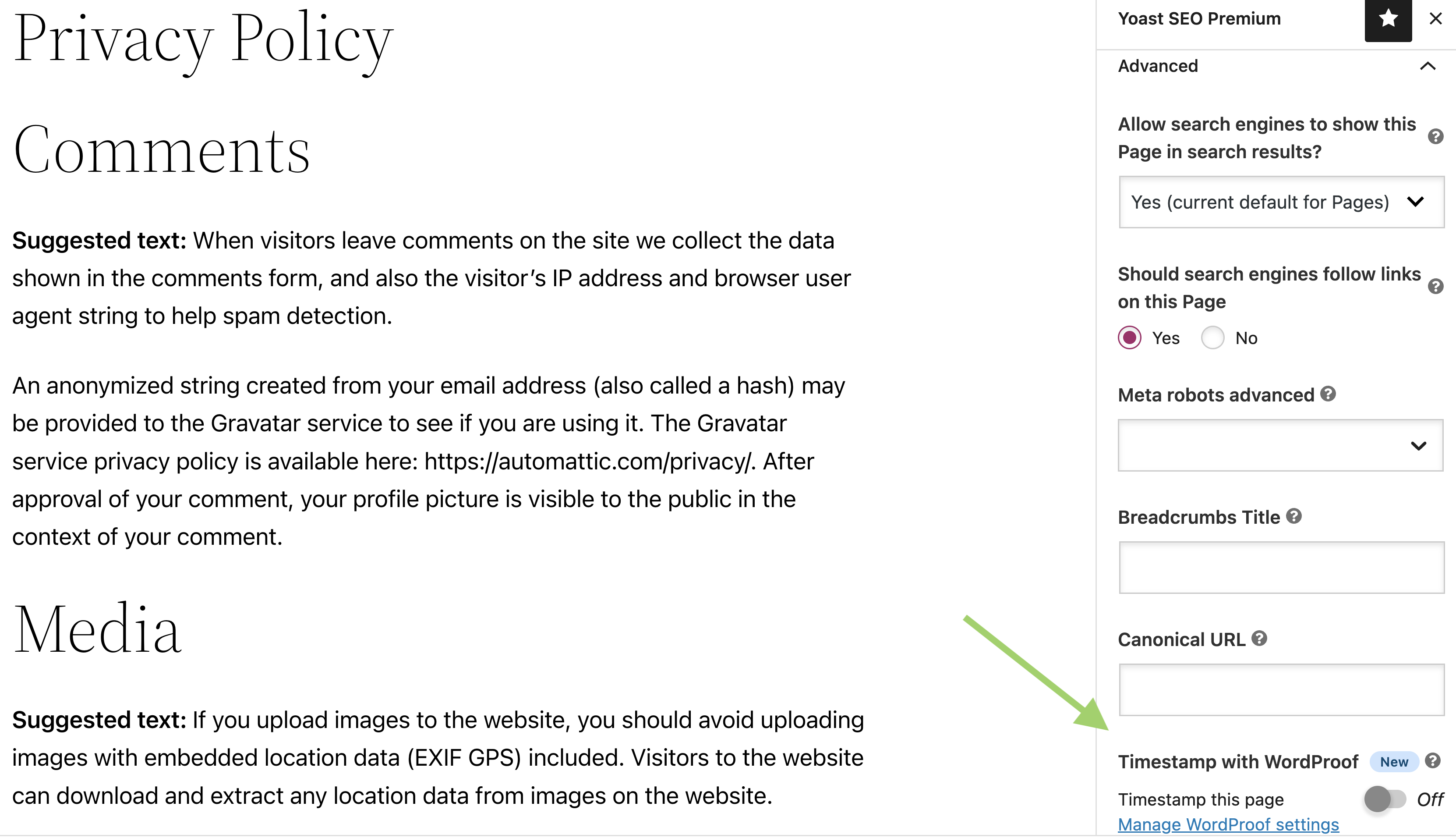
Task: Show help for Breadcrumbs Title
Action: coord(1294,516)
